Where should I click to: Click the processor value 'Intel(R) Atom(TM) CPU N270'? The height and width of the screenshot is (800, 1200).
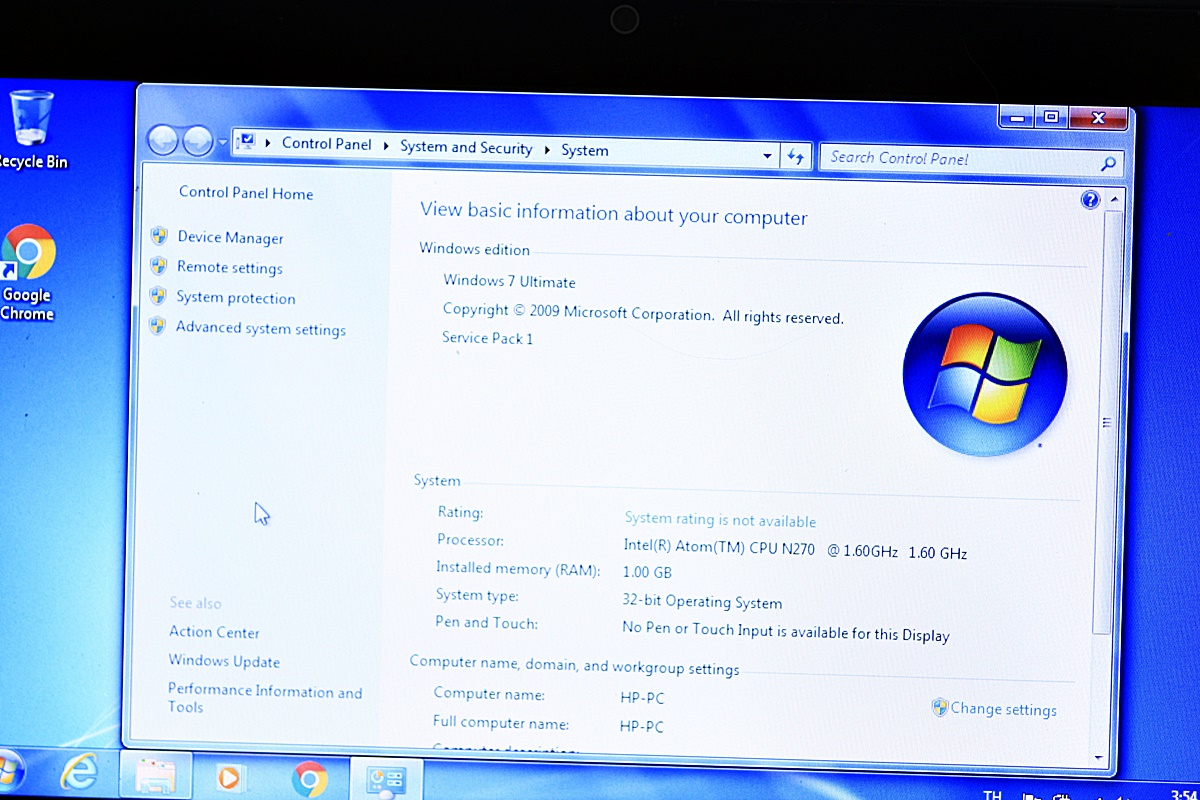(x=719, y=549)
